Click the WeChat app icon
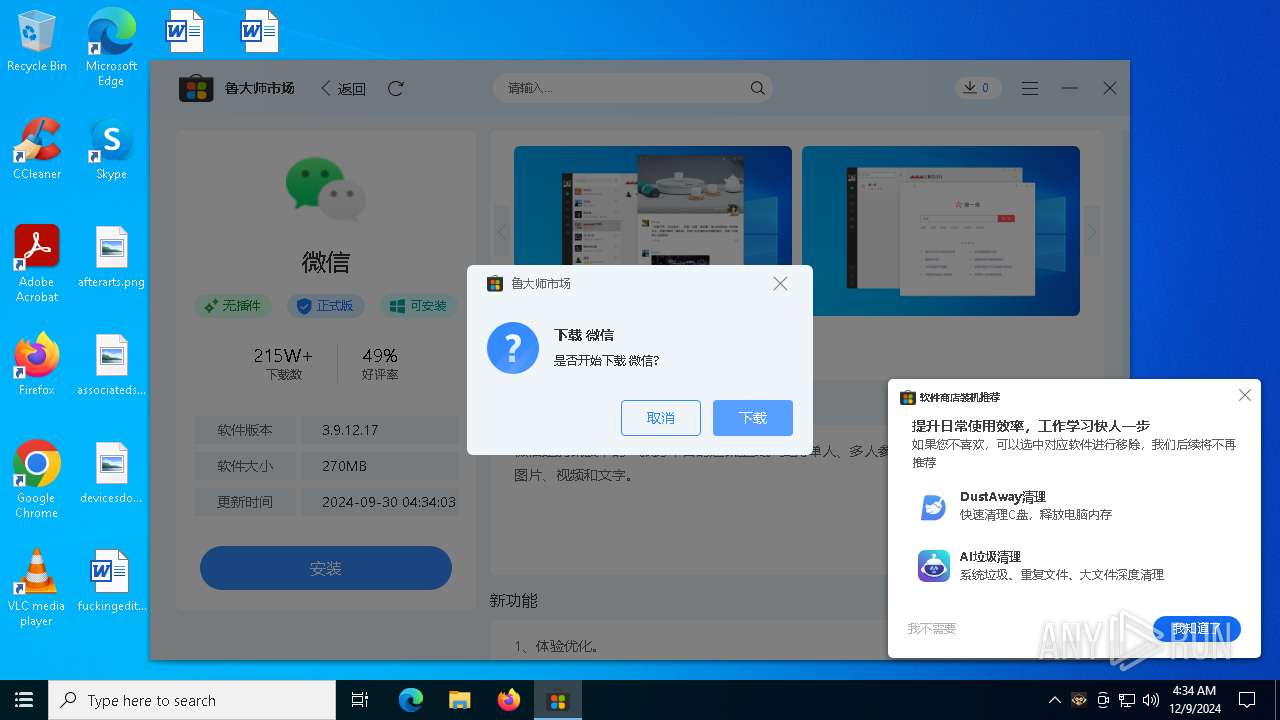Viewport: 1280px width, 720px height. point(326,188)
